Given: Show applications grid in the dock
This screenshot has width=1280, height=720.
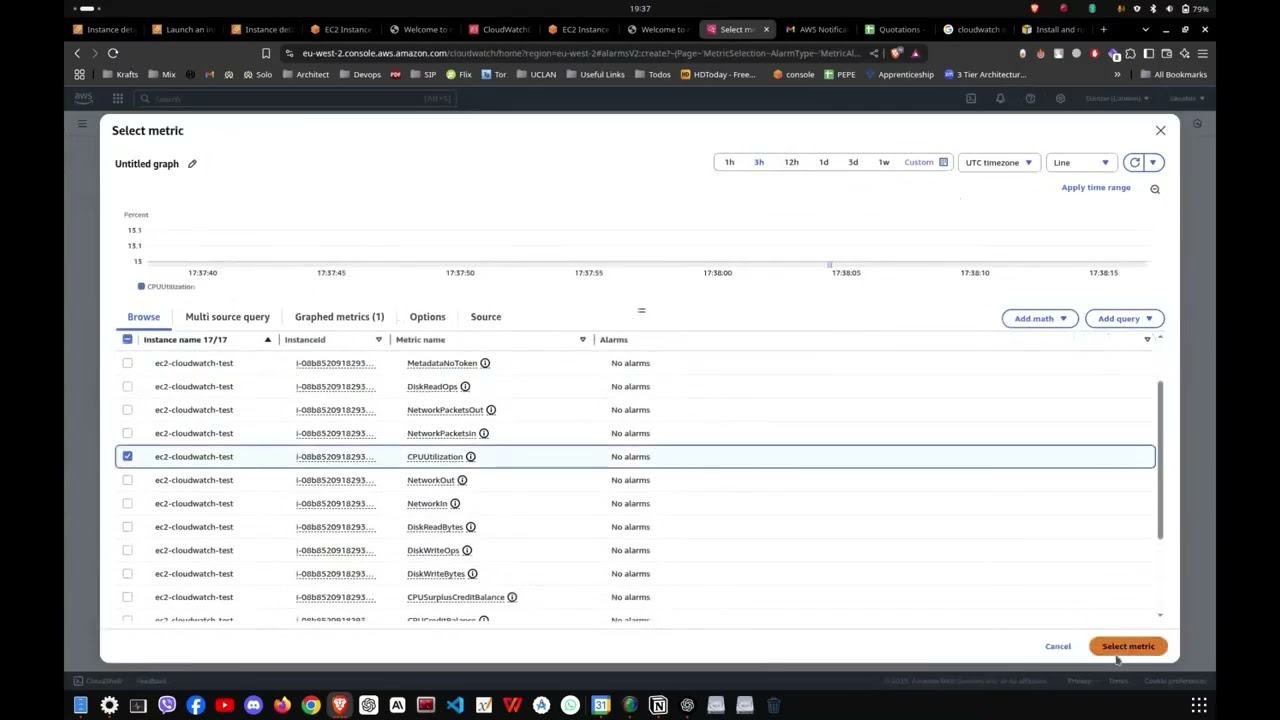Looking at the screenshot, I should [1198, 705].
